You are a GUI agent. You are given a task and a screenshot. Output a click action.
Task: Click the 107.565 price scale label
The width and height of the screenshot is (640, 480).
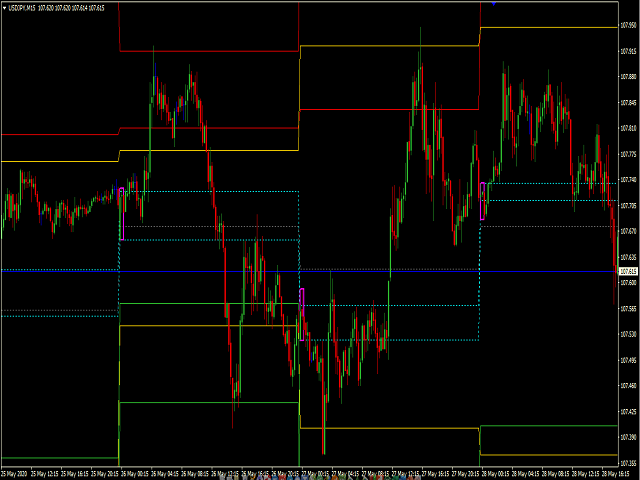click(628, 309)
